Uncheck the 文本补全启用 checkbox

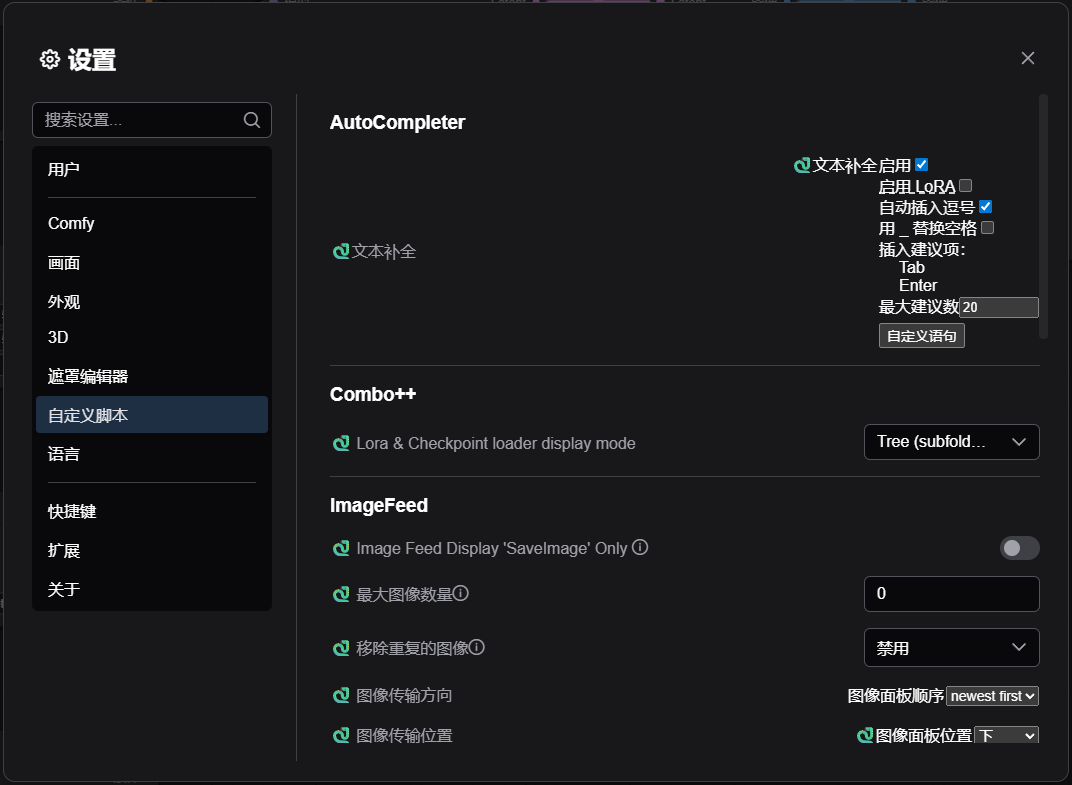[922, 165]
